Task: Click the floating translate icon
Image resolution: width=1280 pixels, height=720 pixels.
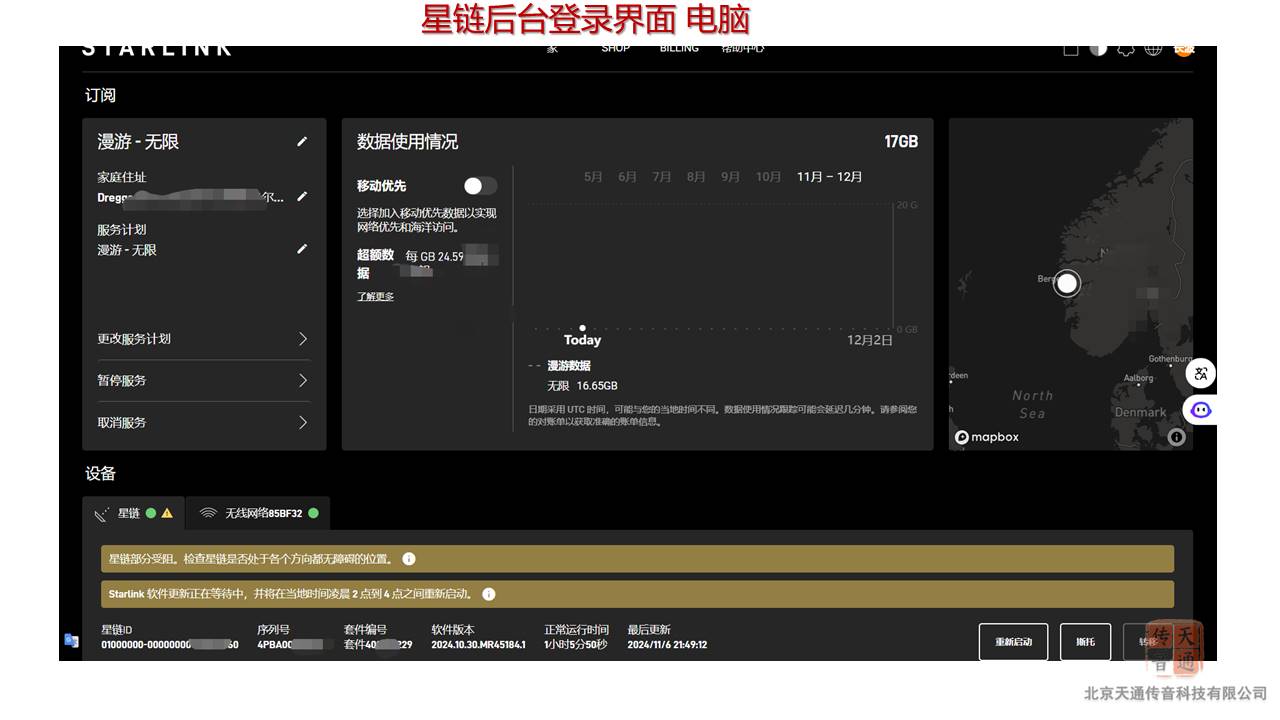Action: (x=1201, y=374)
